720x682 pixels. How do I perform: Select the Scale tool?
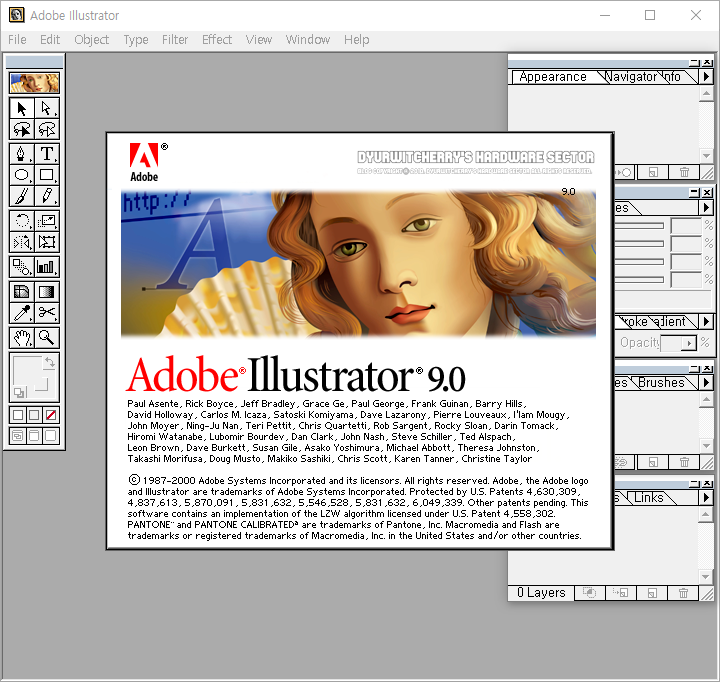pyautogui.click(x=46, y=221)
